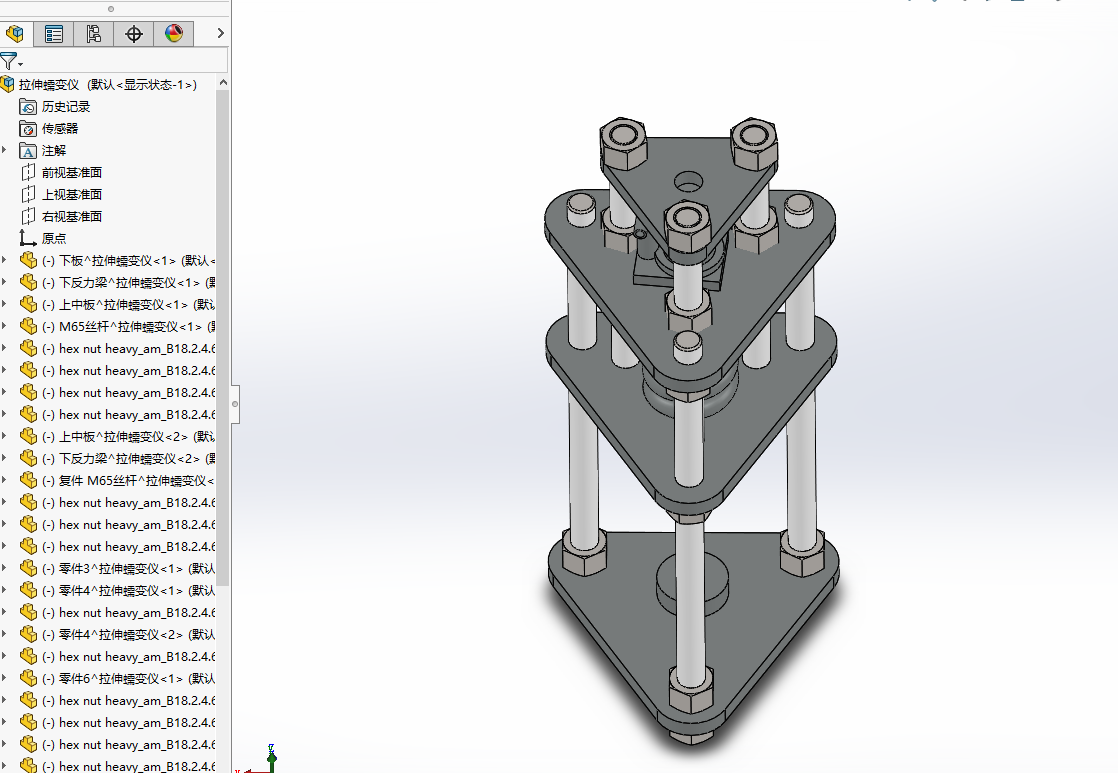The width and height of the screenshot is (1118, 773).
Task: Click part icon of 下反力梁^拉伸蠕变仪<2>
Action: (28, 459)
